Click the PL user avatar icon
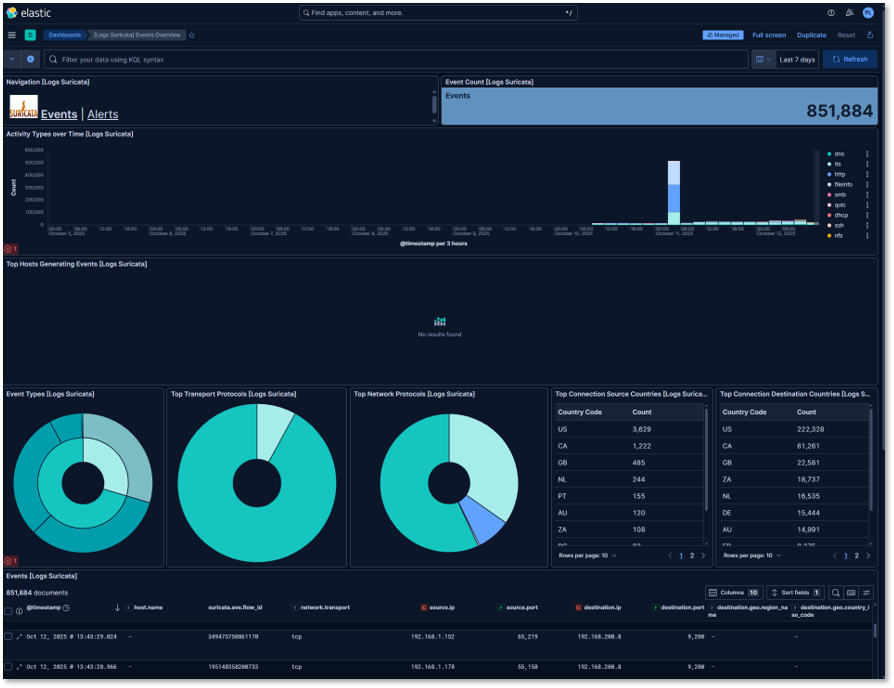Viewport: 894px width, 688px height. [868, 13]
